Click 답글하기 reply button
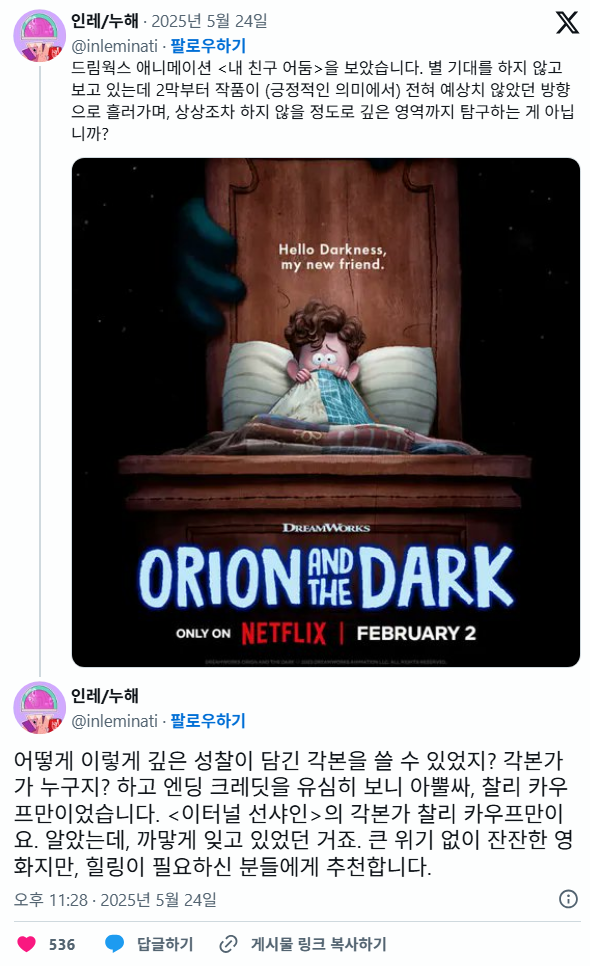590x966 pixels. coord(164,944)
